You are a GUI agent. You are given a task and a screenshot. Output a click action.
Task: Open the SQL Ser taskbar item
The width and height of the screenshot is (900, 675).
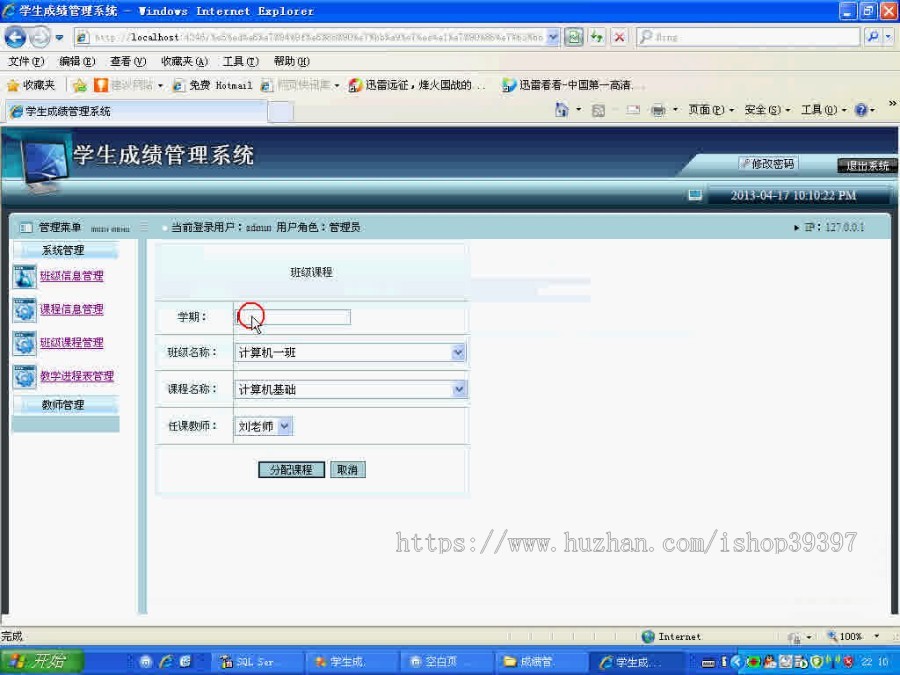[x=256, y=662]
